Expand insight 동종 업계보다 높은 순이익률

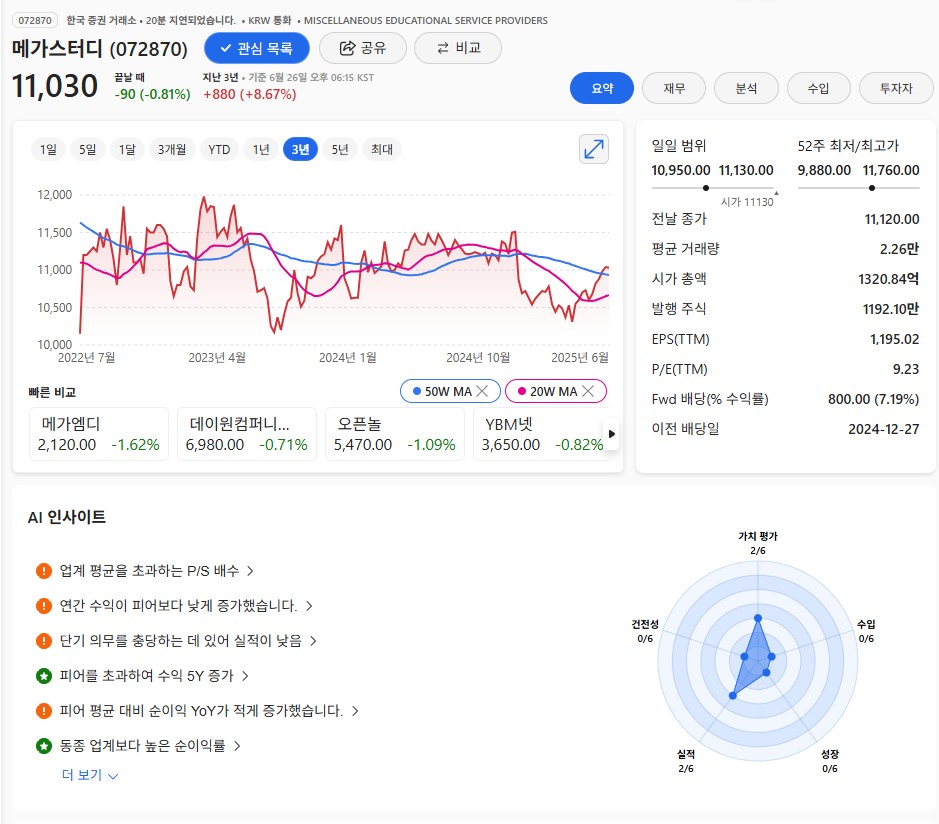[x=149, y=746]
